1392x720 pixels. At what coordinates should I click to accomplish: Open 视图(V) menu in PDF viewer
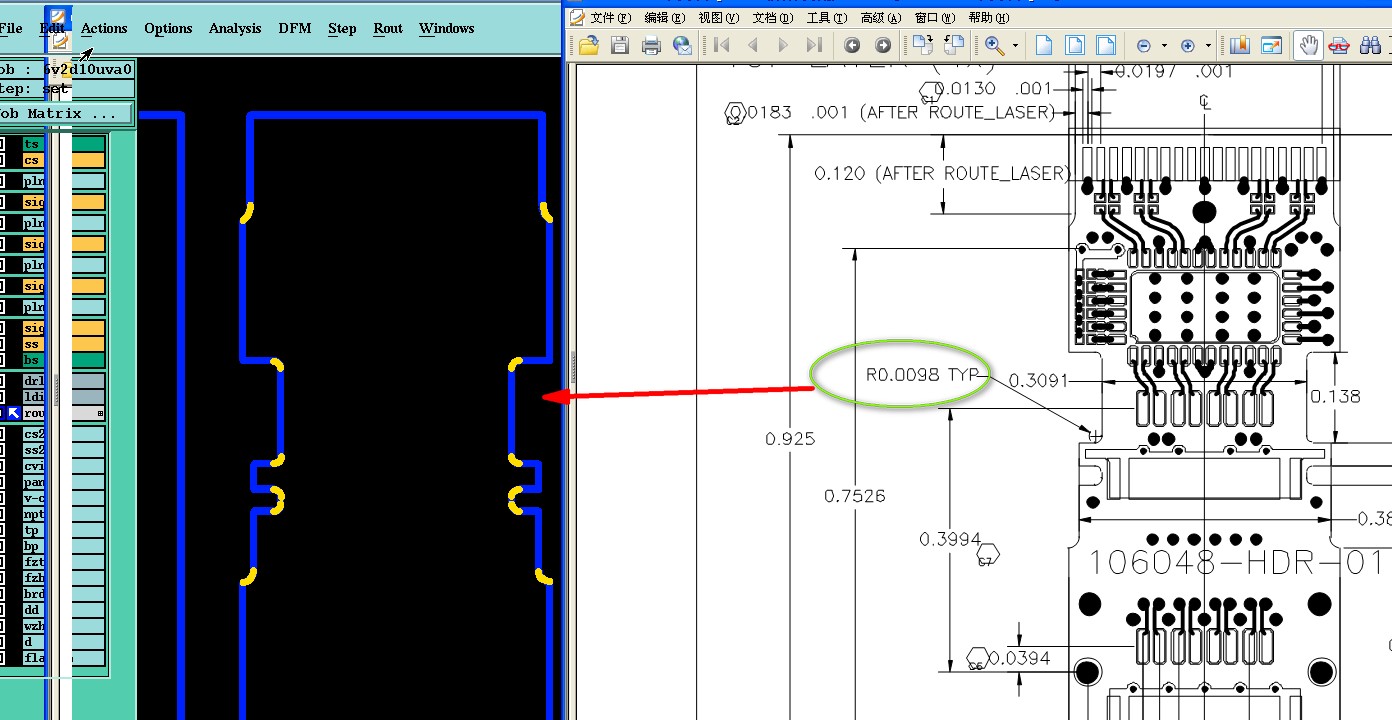[x=719, y=17]
